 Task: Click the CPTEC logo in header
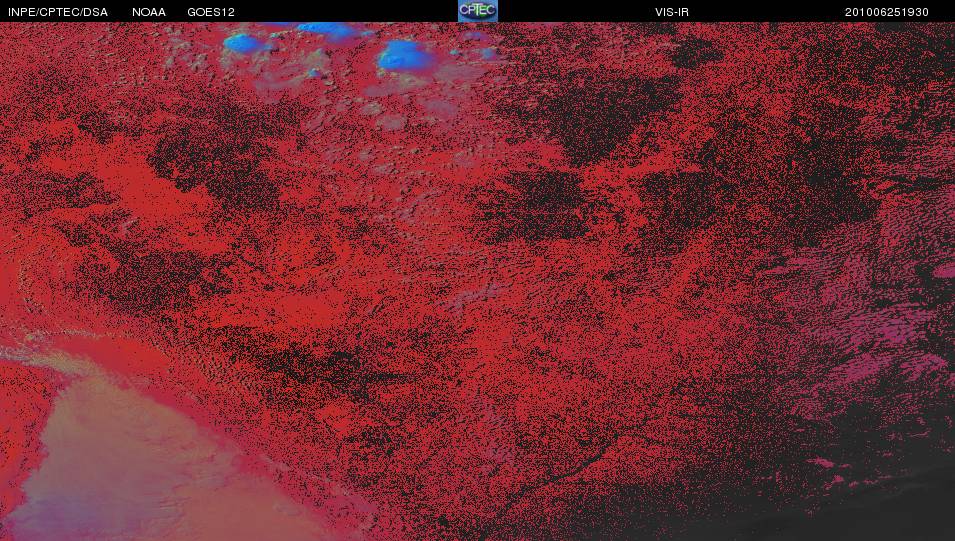pos(478,11)
